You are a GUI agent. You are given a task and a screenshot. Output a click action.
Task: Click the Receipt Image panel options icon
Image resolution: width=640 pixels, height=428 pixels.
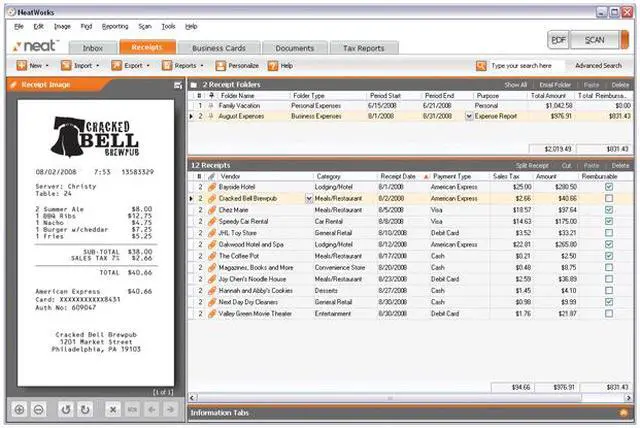point(178,85)
